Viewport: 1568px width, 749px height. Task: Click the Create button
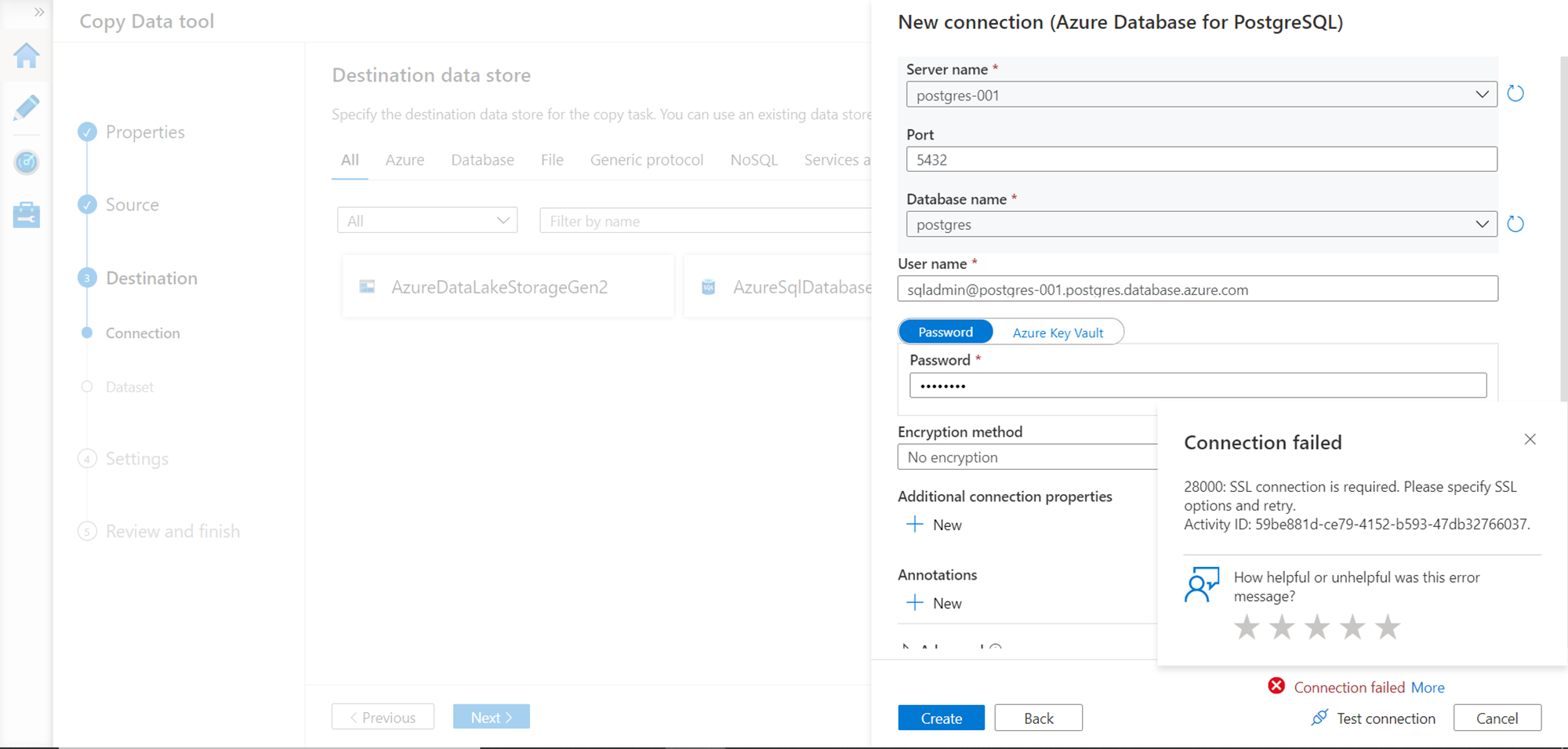point(941,718)
